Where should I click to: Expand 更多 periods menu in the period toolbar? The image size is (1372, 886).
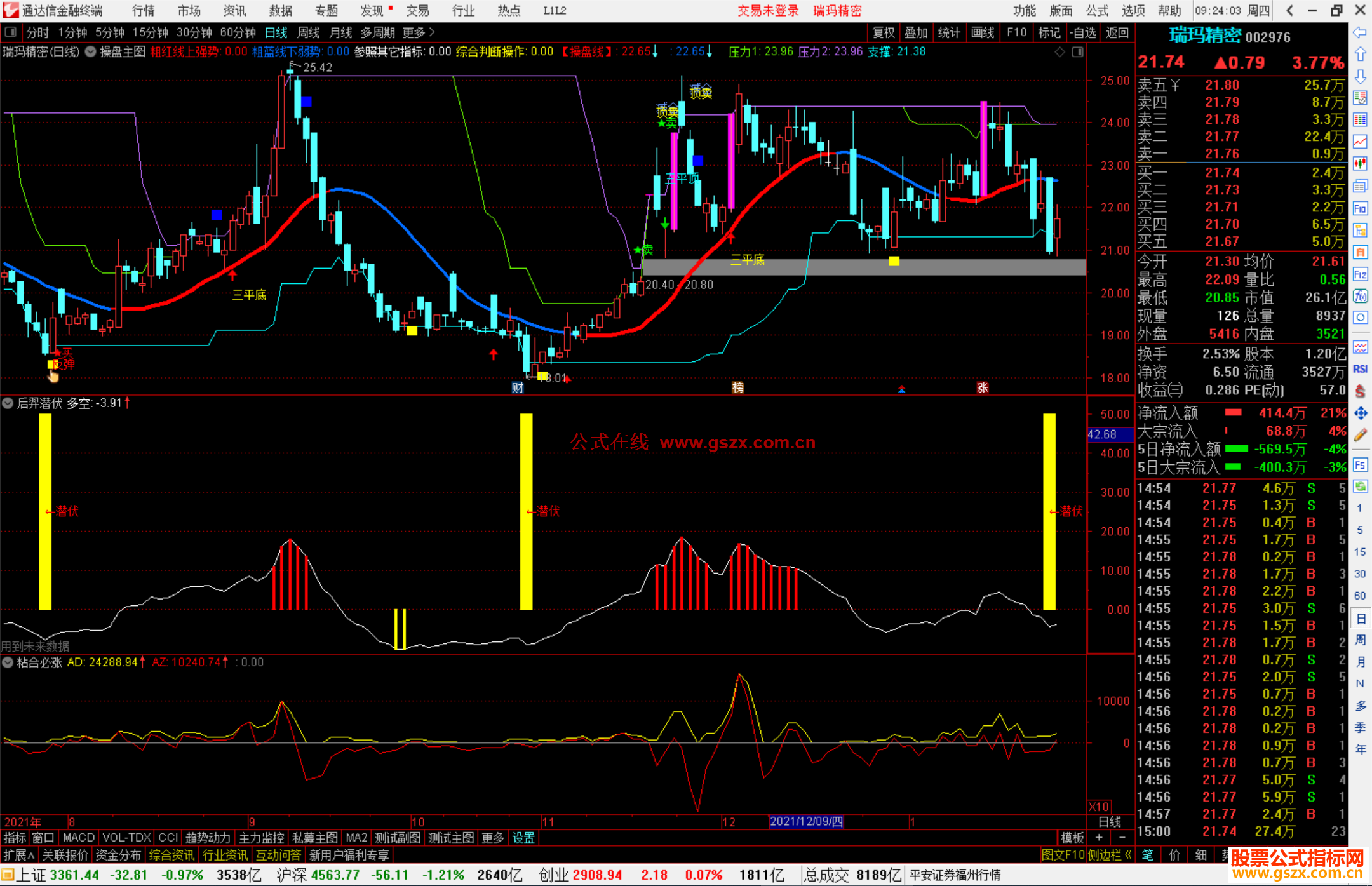tap(419, 32)
